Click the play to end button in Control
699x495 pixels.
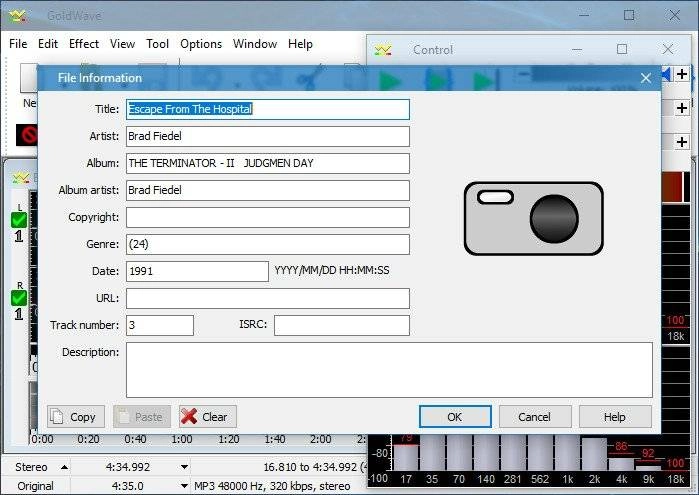click(485, 82)
